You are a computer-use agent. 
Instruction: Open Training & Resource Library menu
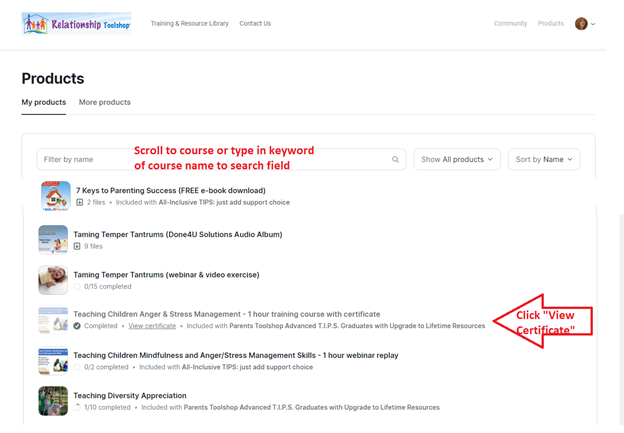[189, 23]
